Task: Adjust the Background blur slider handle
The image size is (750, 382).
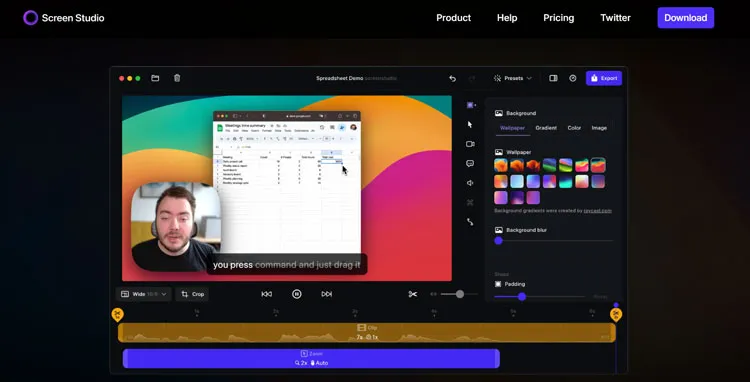Action: click(x=498, y=240)
